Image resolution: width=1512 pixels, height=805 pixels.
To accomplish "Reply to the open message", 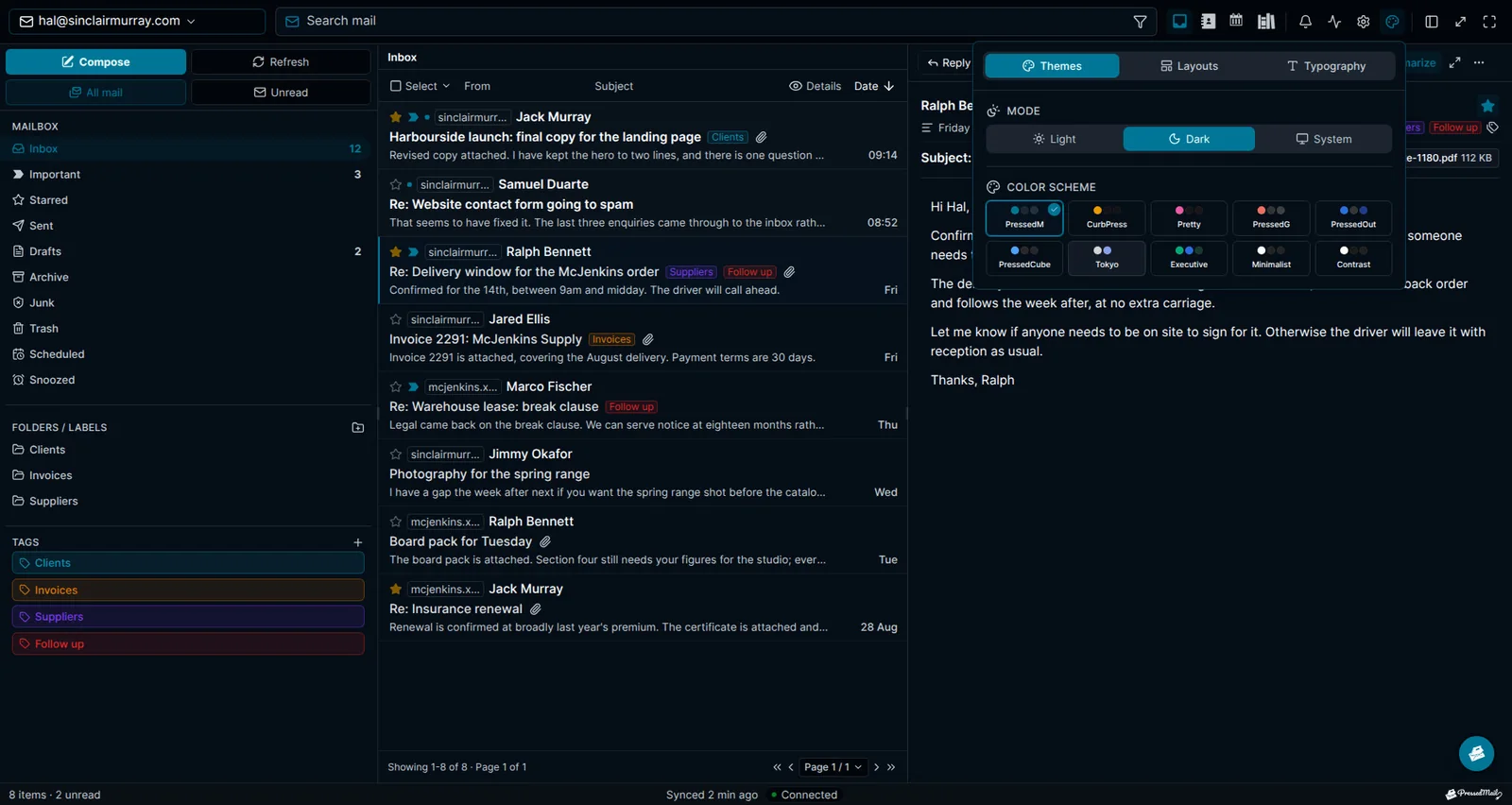I will coord(948,63).
